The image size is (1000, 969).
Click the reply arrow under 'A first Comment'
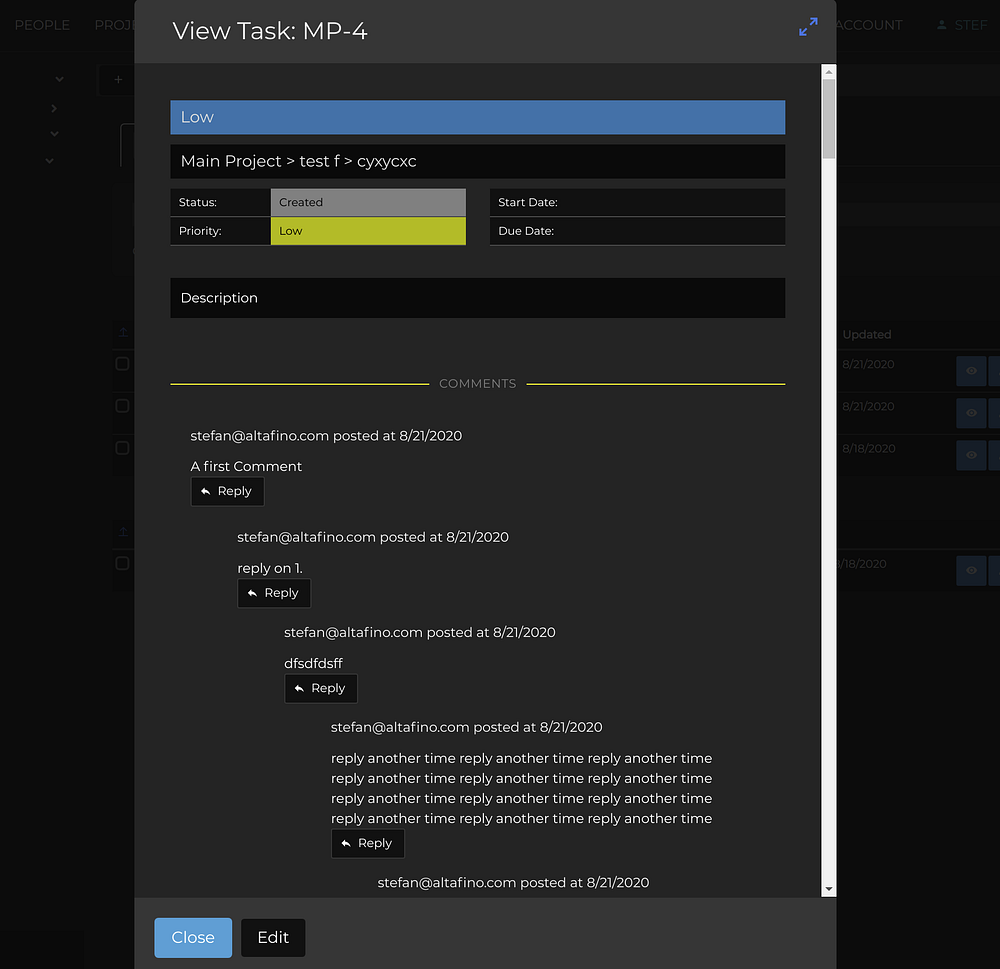point(206,492)
